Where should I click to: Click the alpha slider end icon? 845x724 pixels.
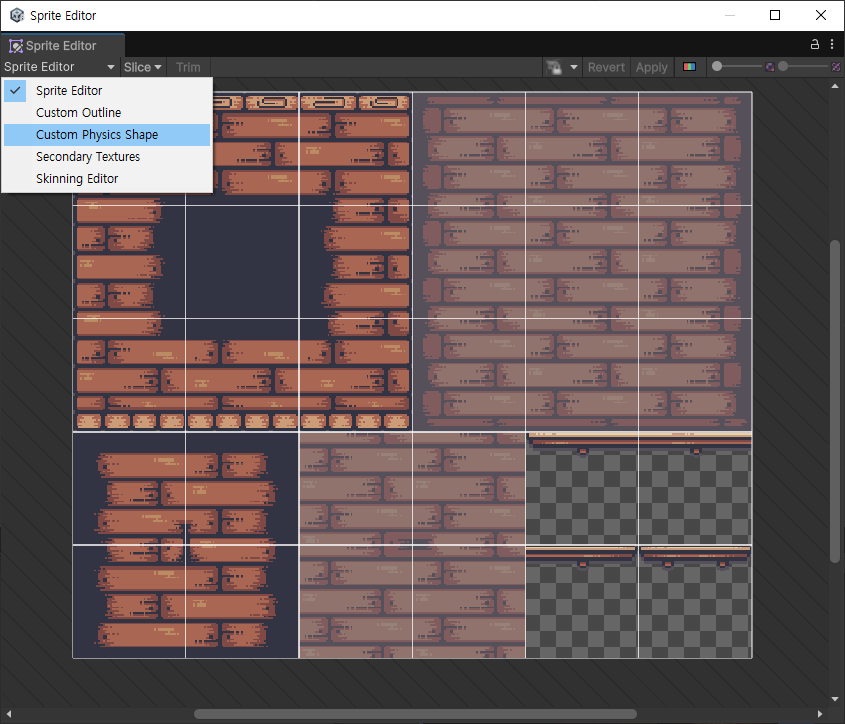click(x=770, y=67)
